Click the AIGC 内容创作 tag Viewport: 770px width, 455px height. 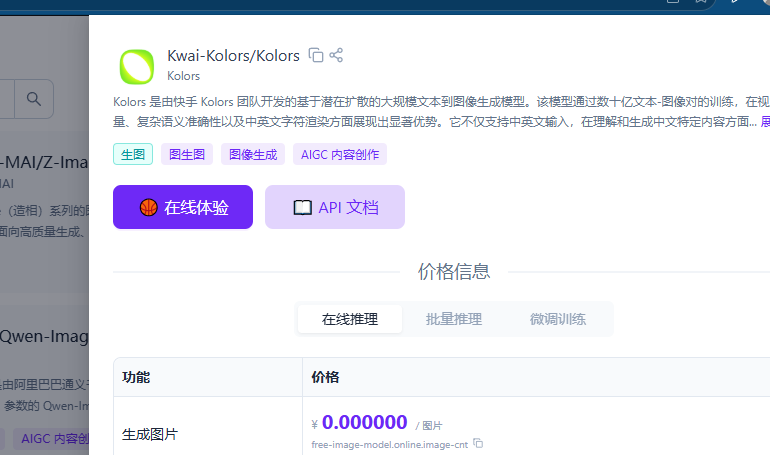click(x=340, y=154)
